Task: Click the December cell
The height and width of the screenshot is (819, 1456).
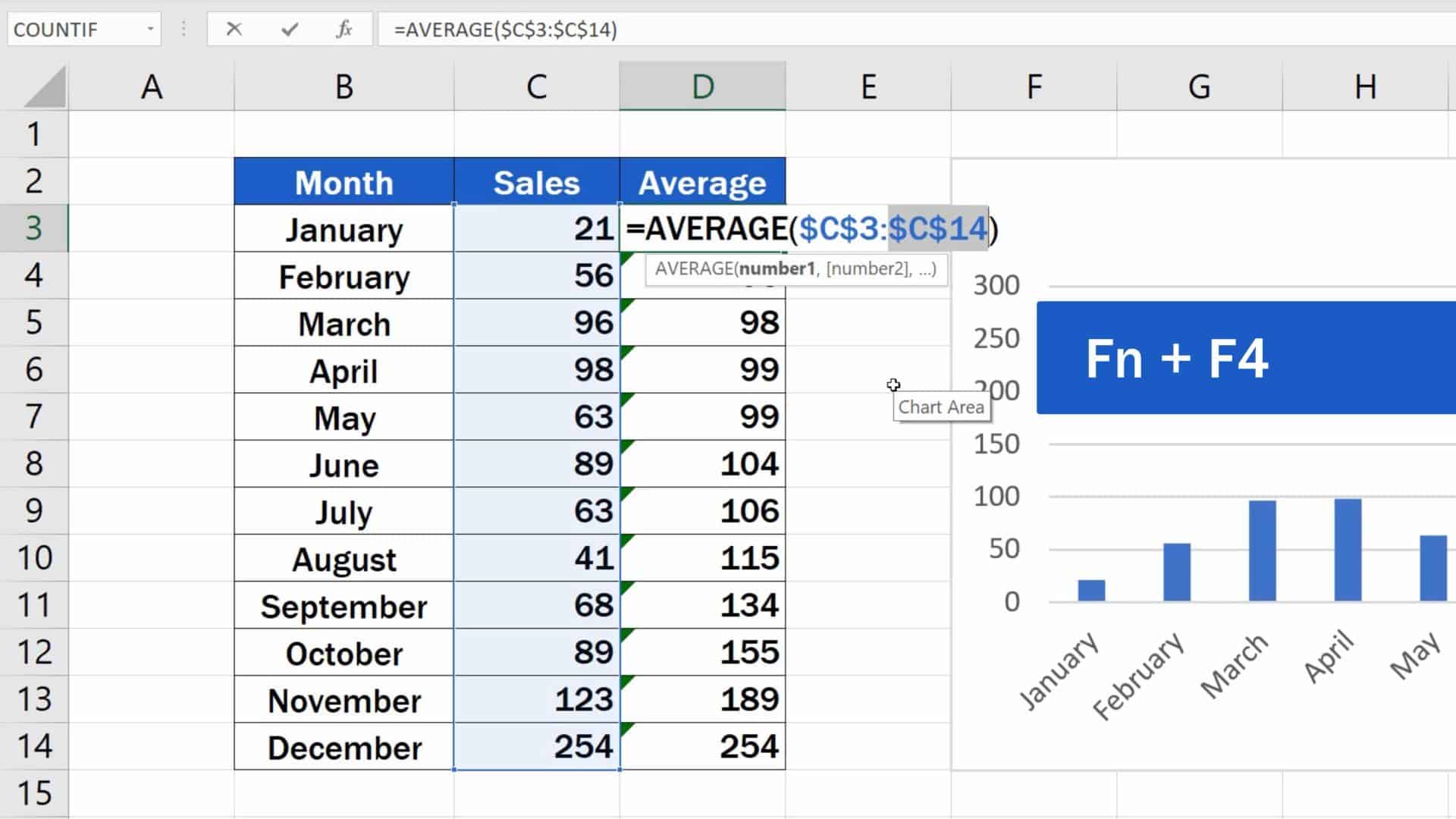Action: (x=344, y=747)
